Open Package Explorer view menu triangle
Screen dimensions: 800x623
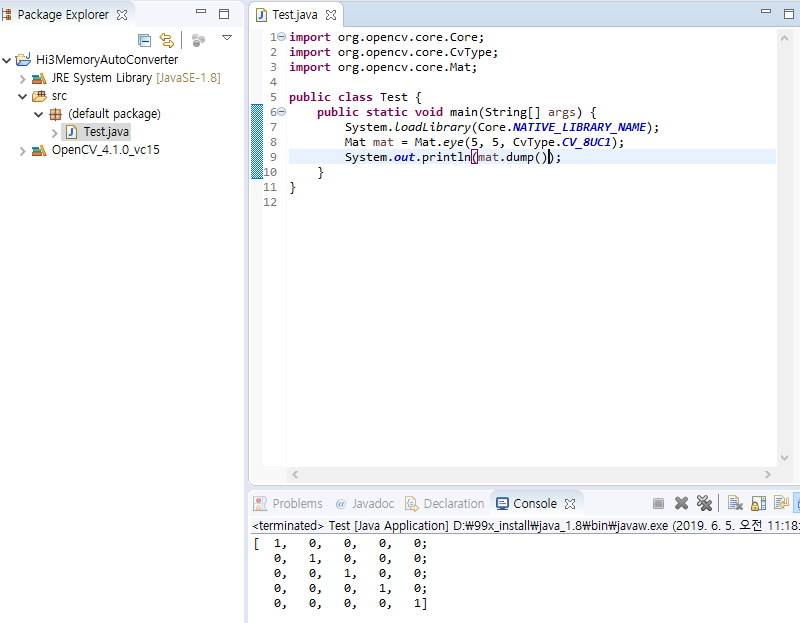coord(227,37)
